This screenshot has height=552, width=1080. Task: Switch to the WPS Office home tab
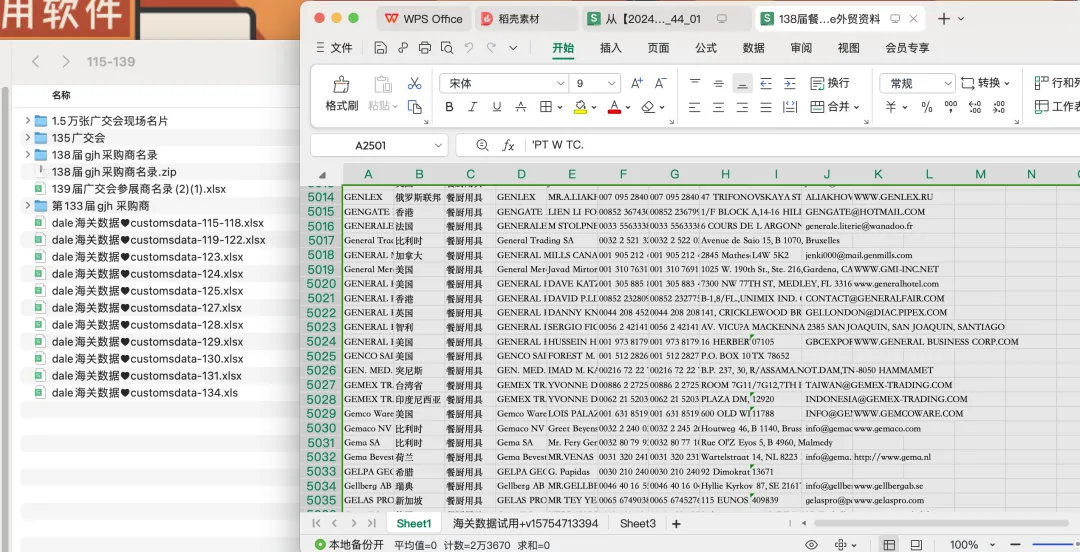(424, 19)
